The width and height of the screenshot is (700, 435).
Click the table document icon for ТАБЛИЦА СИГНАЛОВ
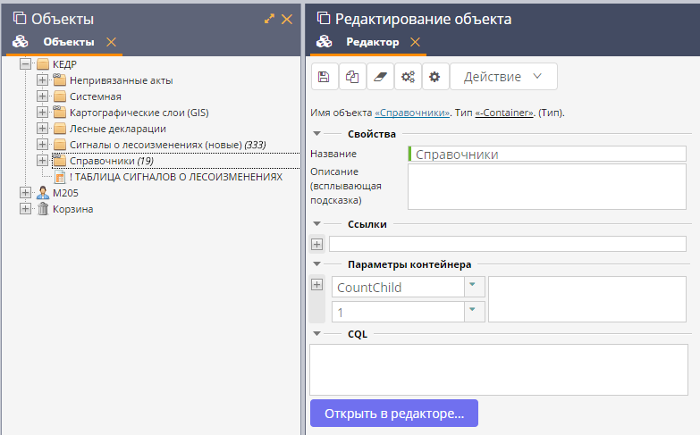(60, 177)
